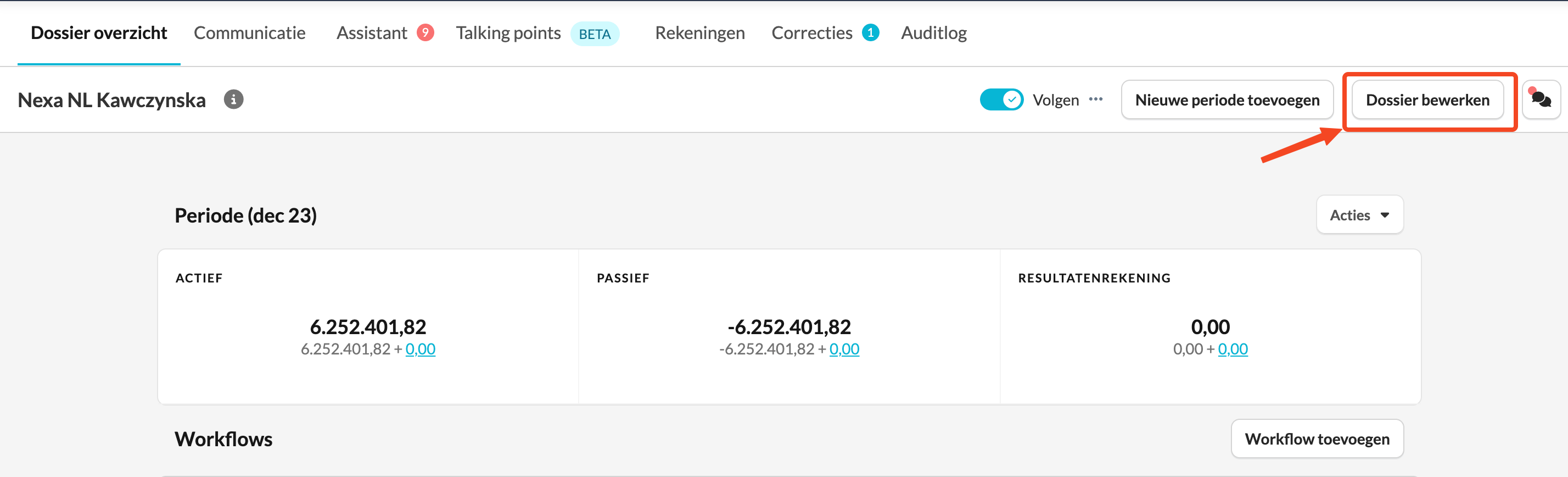The image size is (1568, 477).
Task: Click the BETA badge next to Talking points
Action: [594, 34]
